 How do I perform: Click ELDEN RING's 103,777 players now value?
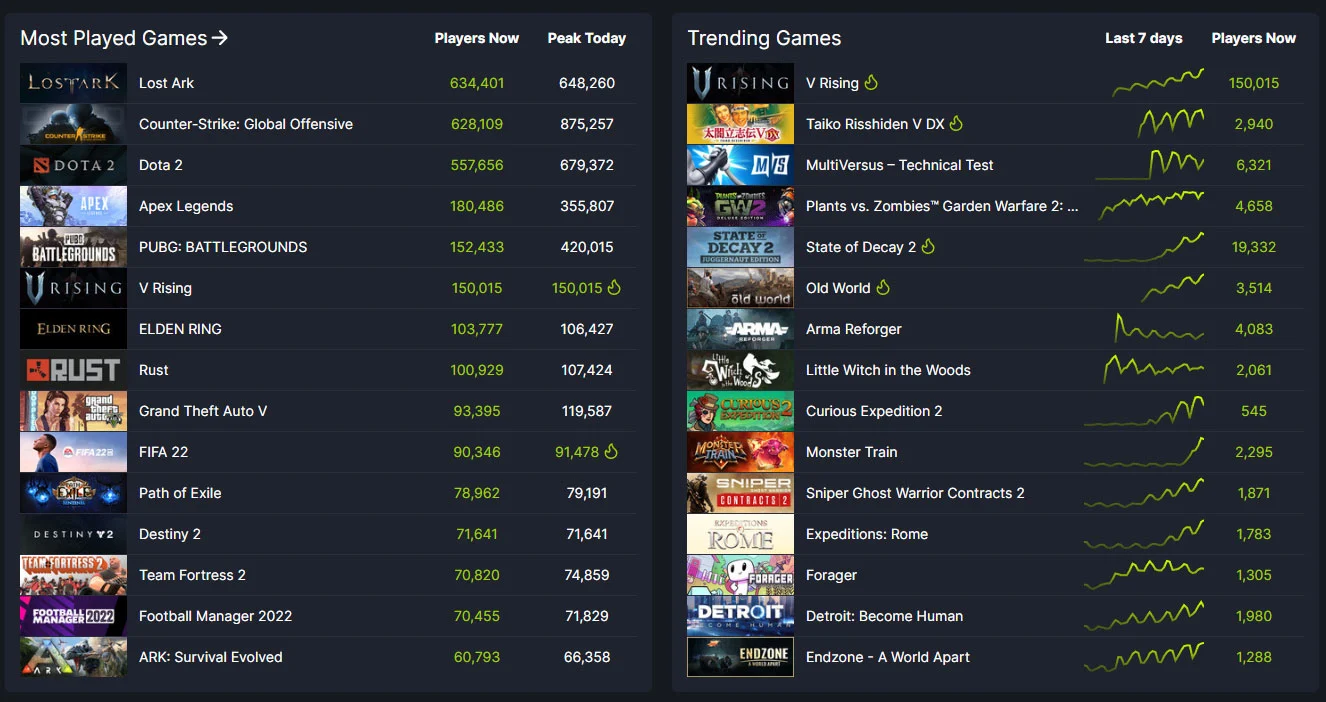477,329
